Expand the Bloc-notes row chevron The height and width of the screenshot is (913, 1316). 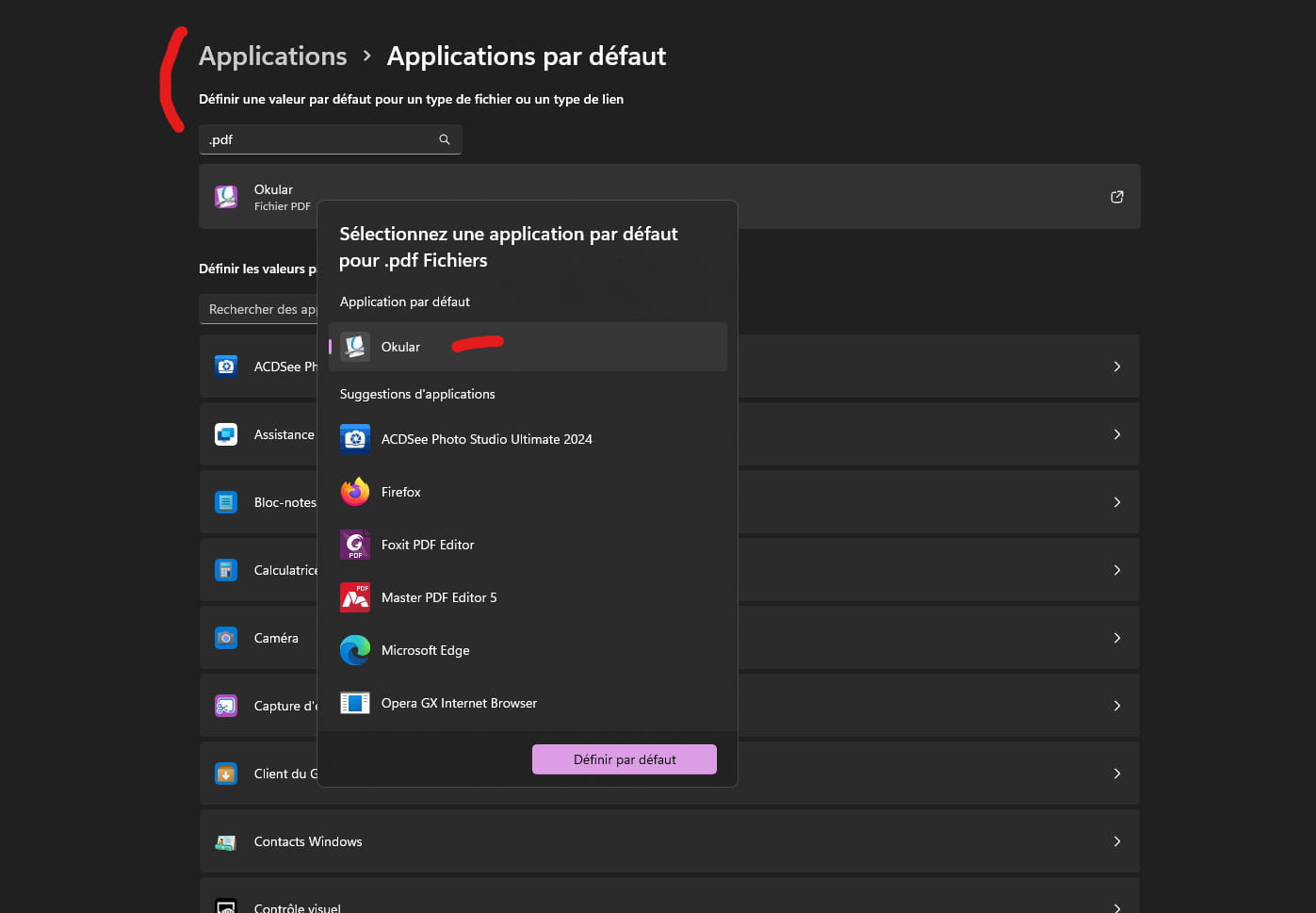[1117, 502]
